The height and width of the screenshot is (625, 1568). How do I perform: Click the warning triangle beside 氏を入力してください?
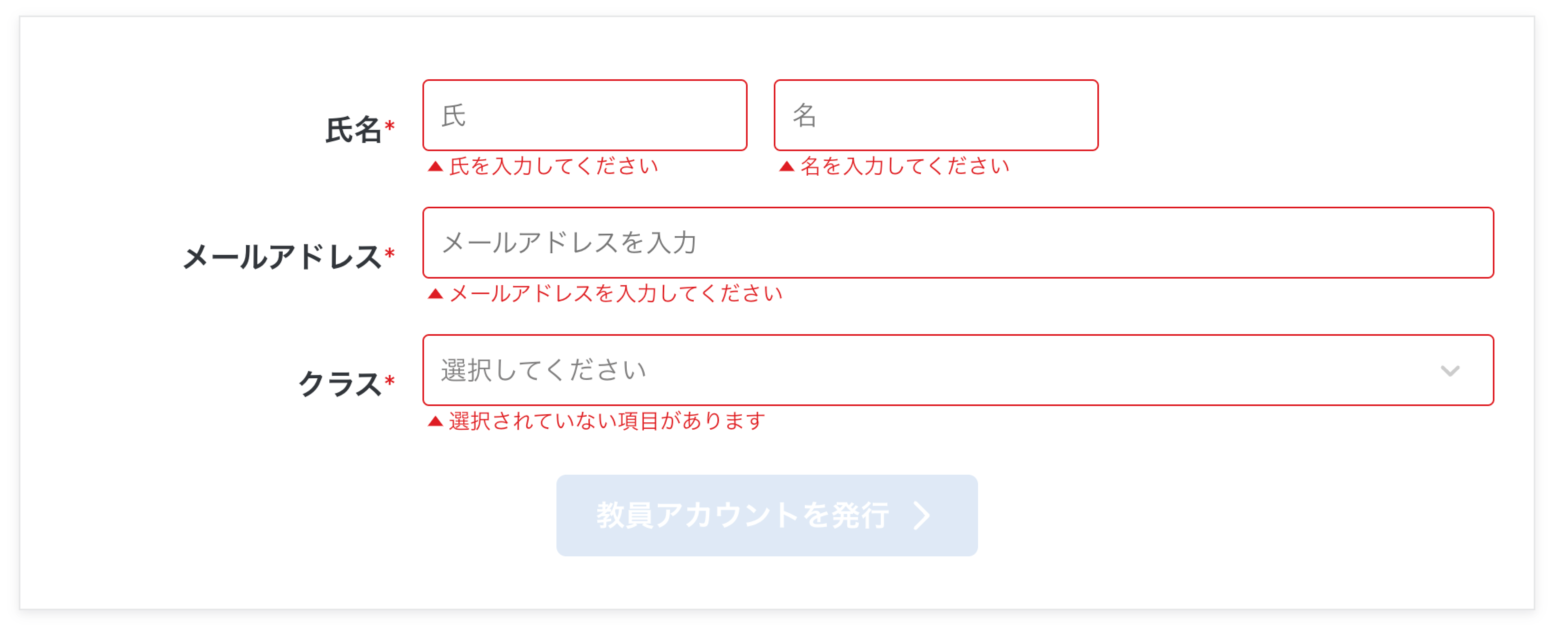click(x=435, y=166)
